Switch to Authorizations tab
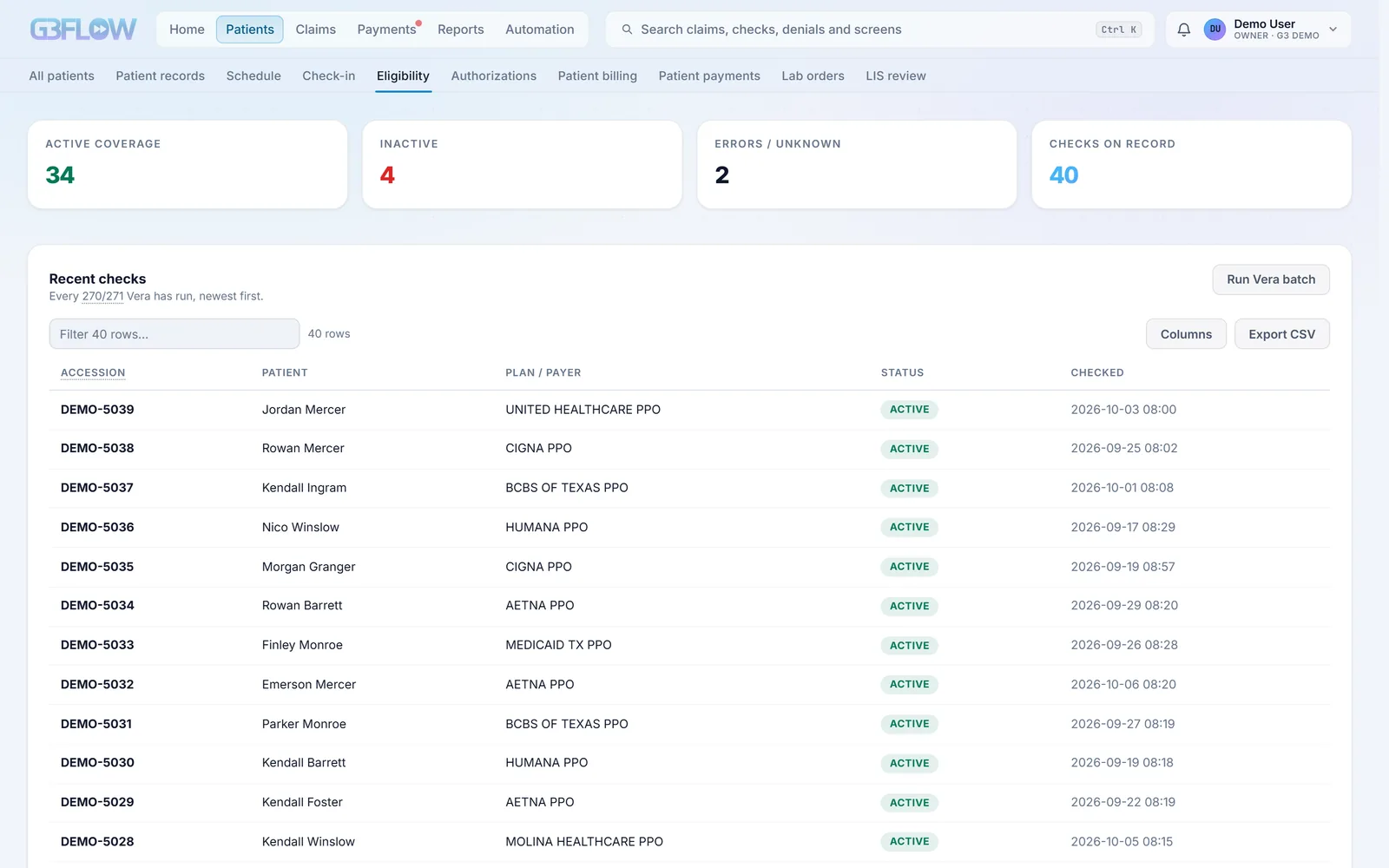The image size is (1389, 868). 493,76
